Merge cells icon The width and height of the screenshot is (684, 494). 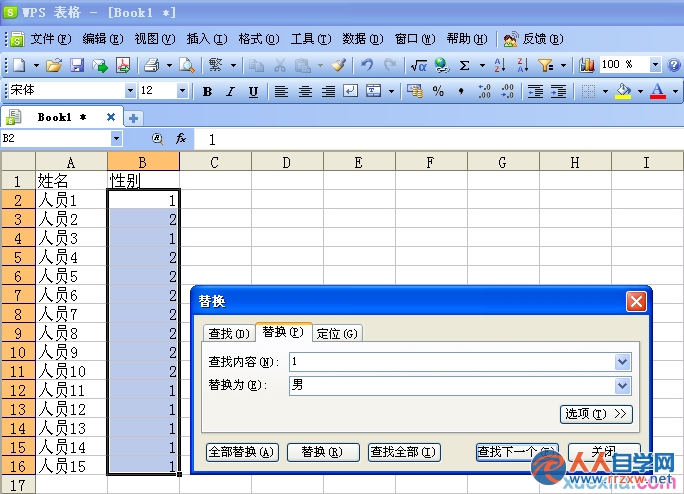[373, 91]
